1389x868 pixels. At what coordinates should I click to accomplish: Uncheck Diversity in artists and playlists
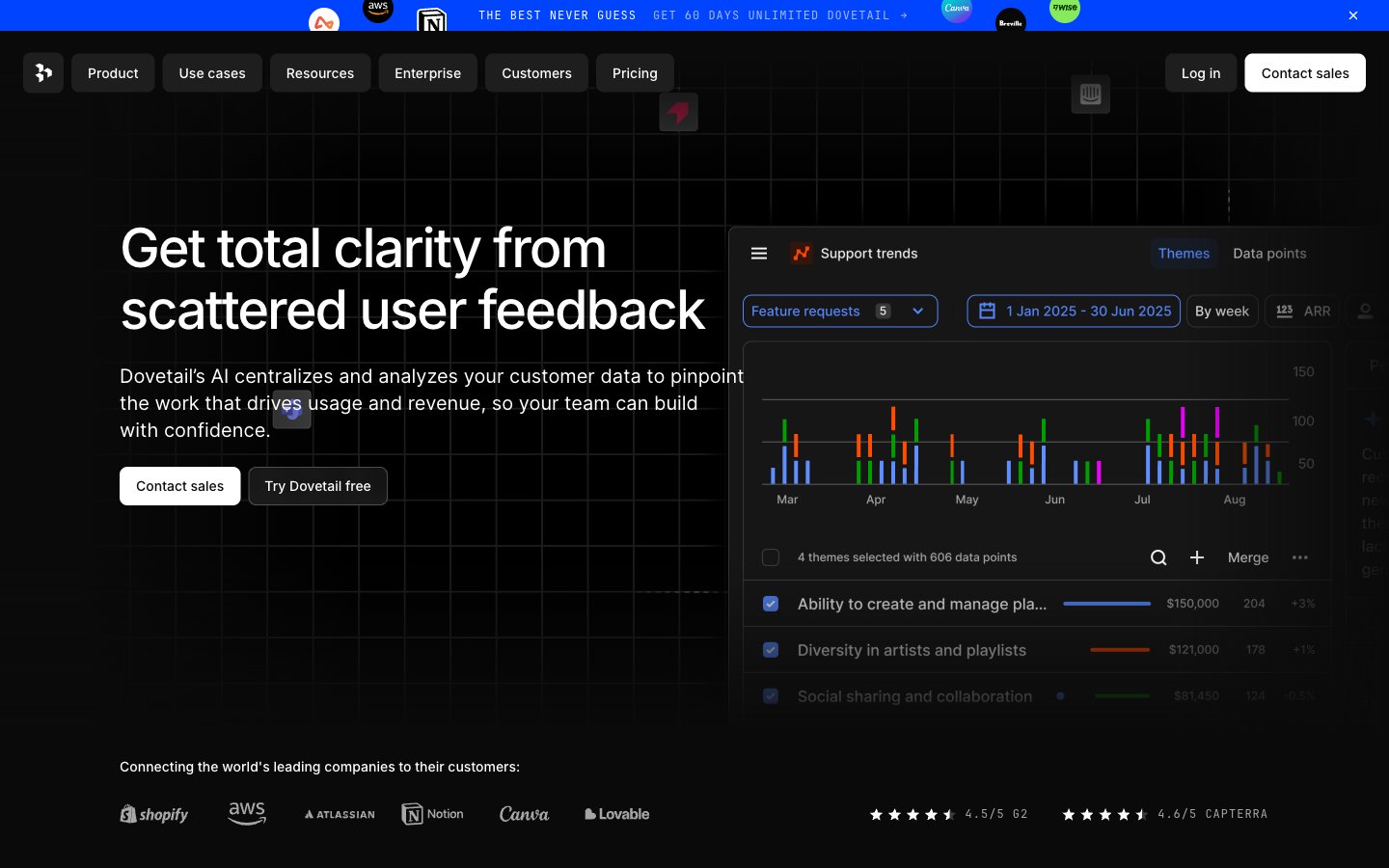(771, 650)
